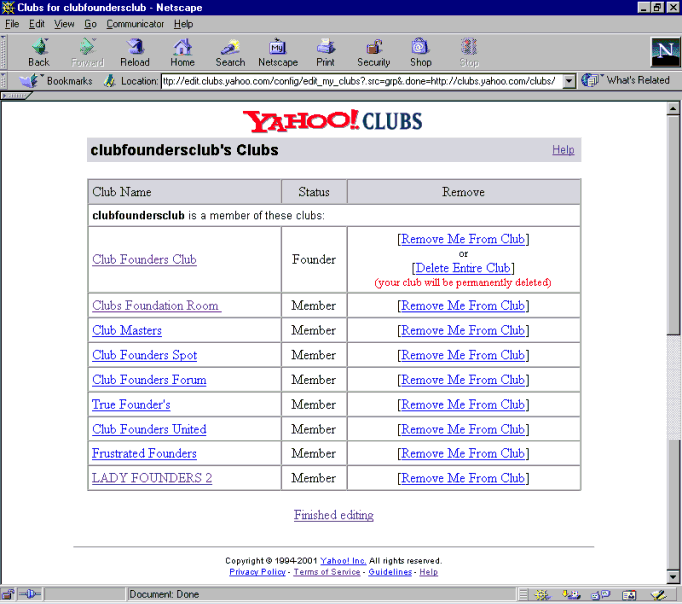
Task: Open the Club Founders Spot link
Action: 144,355
